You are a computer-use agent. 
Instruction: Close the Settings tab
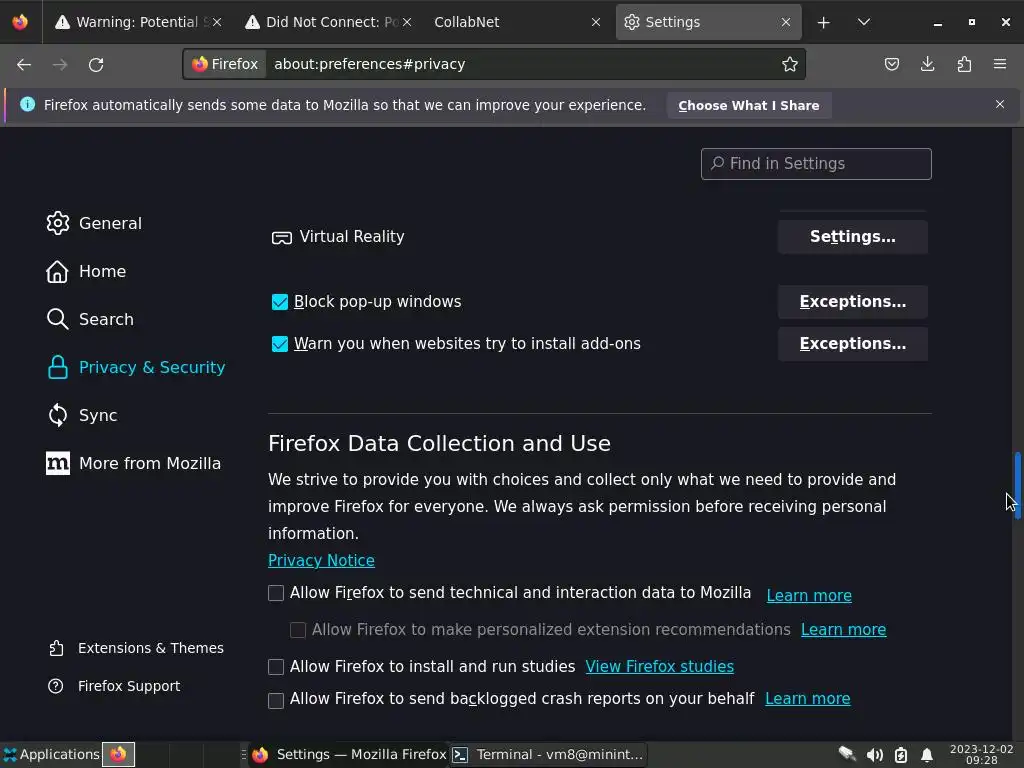pyautogui.click(x=786, y=22)
